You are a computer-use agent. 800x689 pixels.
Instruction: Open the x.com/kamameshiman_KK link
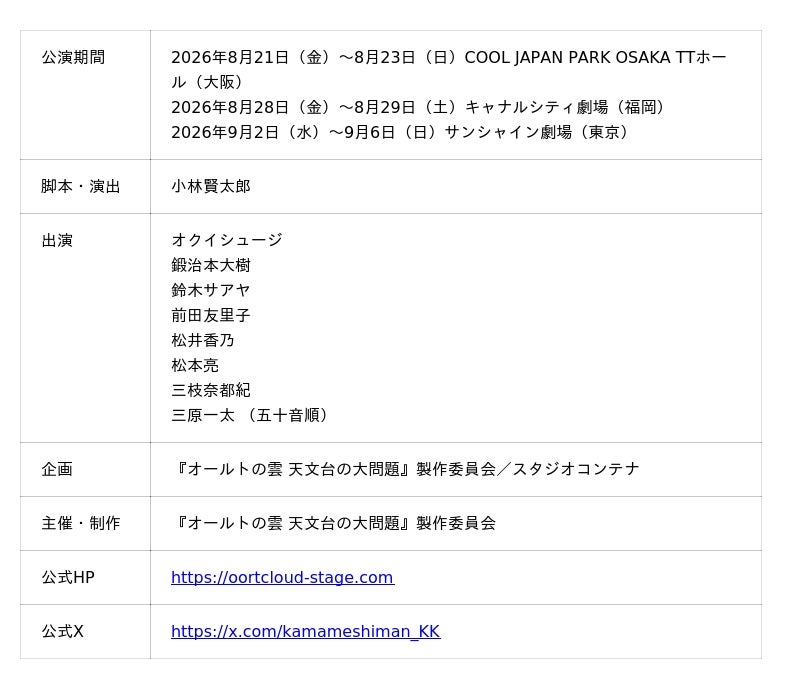click(x=305, y=631)
